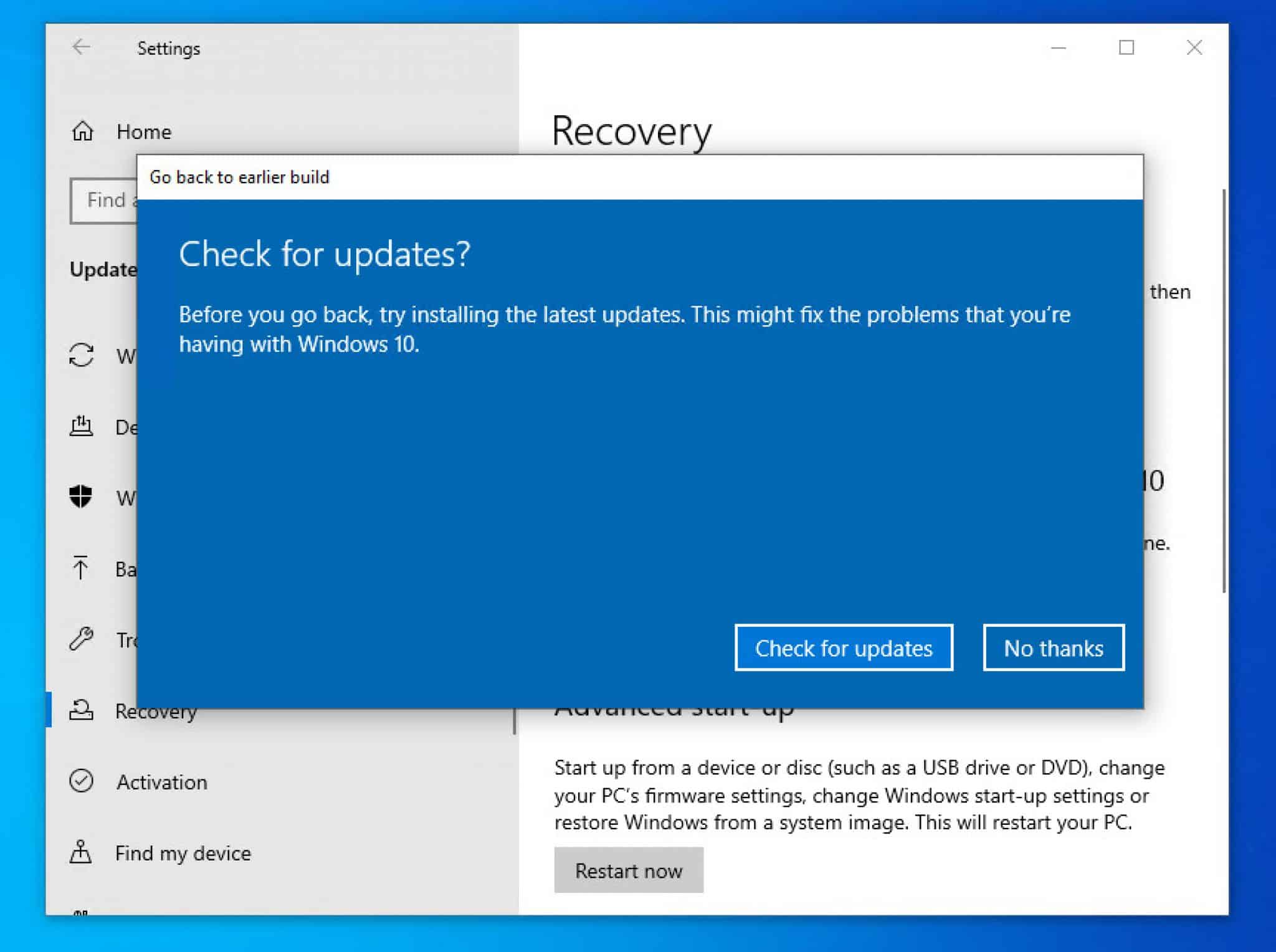Click the Activation checkmark icon
This screenshot has height=952, width=1276.
click(x=82, y=782)
